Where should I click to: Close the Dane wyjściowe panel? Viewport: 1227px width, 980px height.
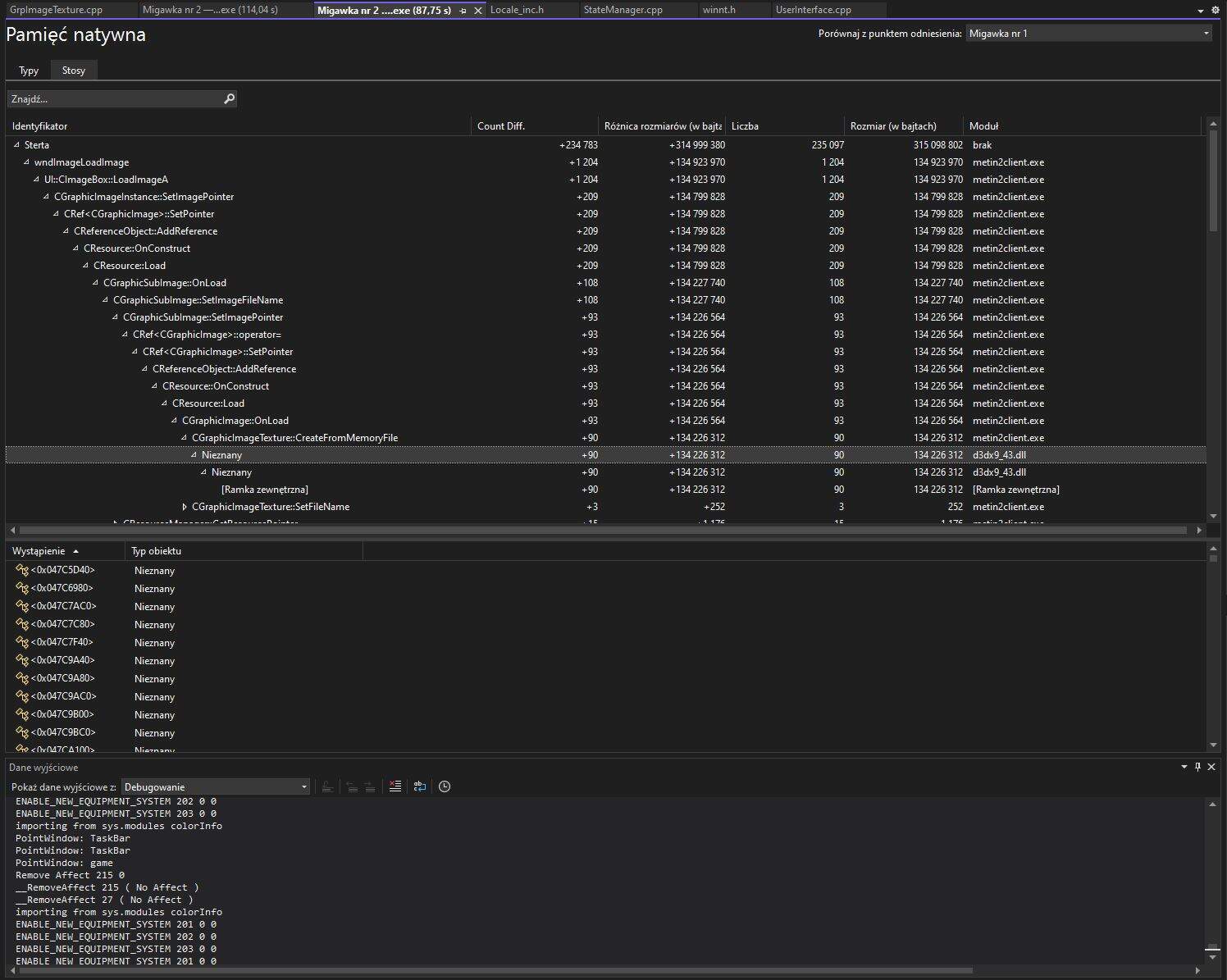[x=1211, y=767]
